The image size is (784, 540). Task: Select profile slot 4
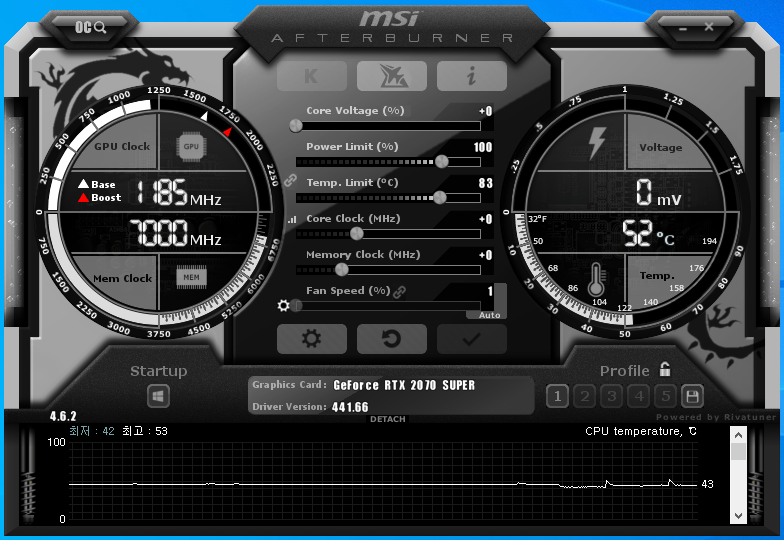(638, 397)
